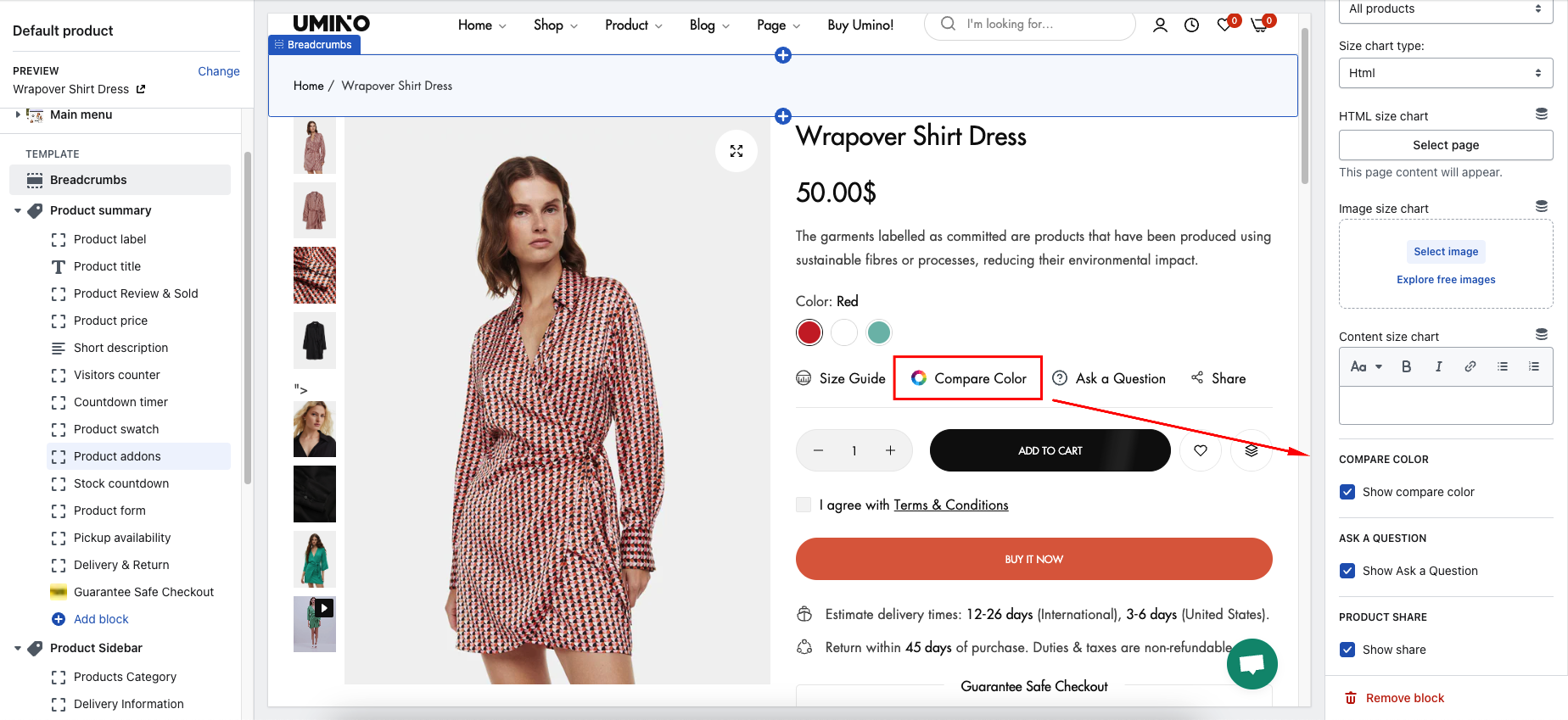The width and height of the screenshot is (1568, 720).
Task: Toggle Show Ask a Question checkbox
Action: [x=1347, y=571]
